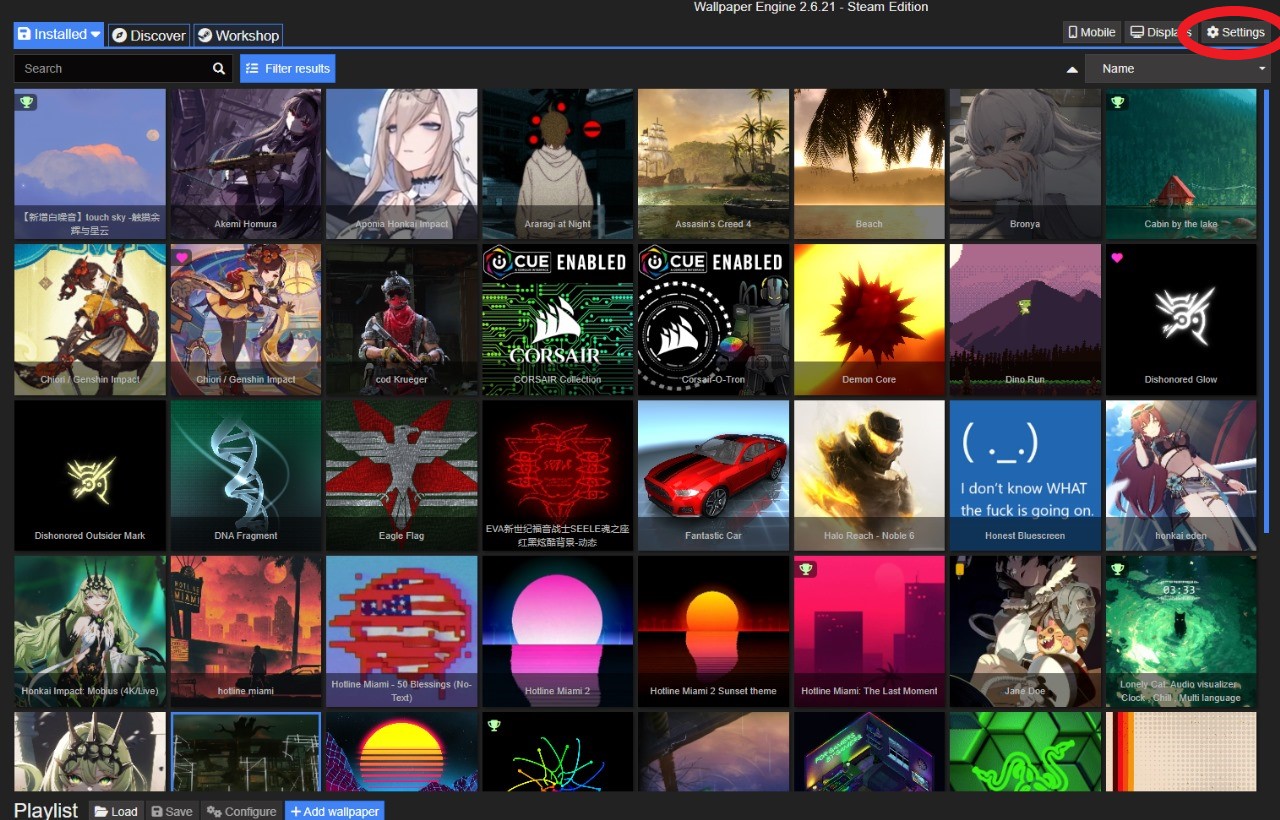Select the Beach wallpaper
This screenshot has width=1280, height=820.
tap(870, 164)
